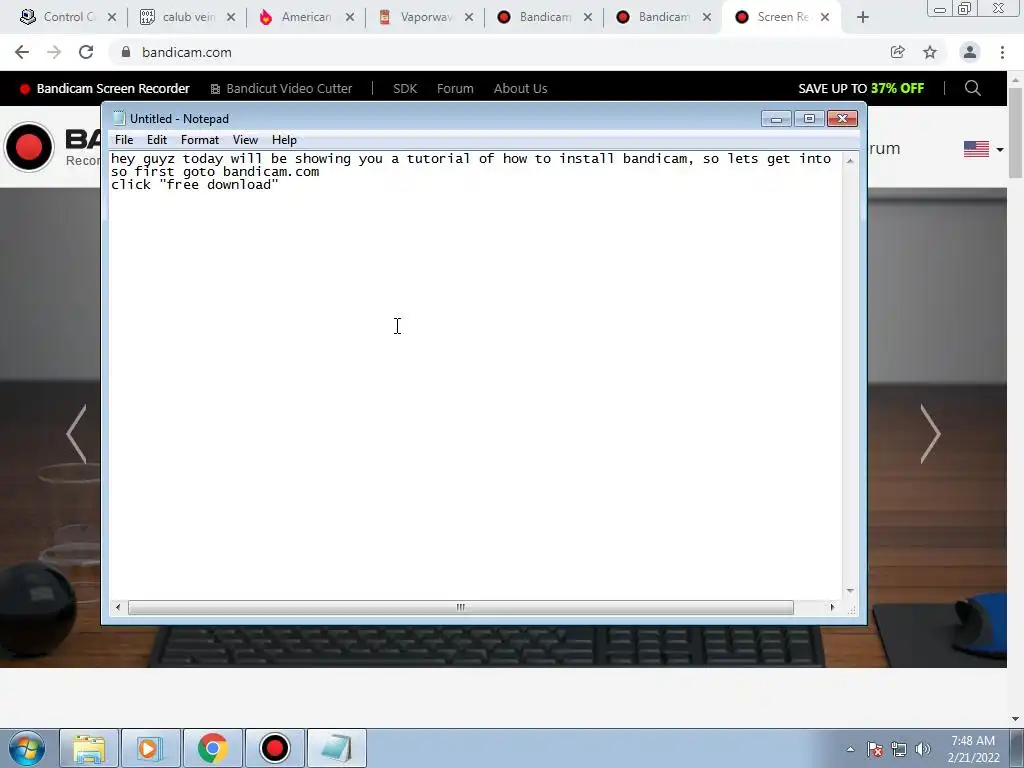
Task: Close the American tab
Action: click(x=350, y=17)
